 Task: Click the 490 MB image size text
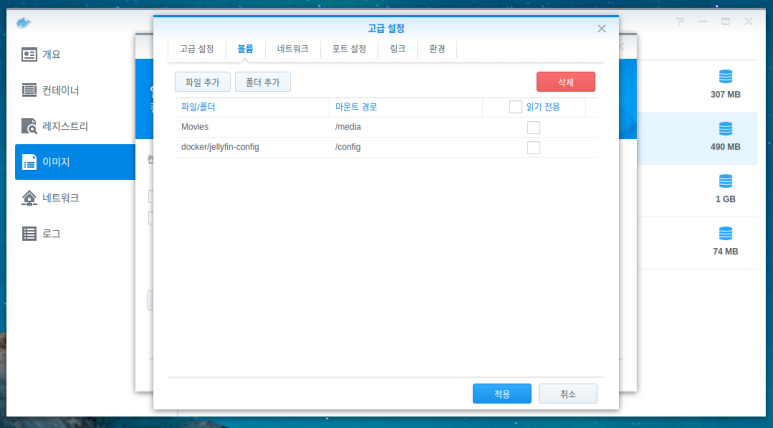725,147
